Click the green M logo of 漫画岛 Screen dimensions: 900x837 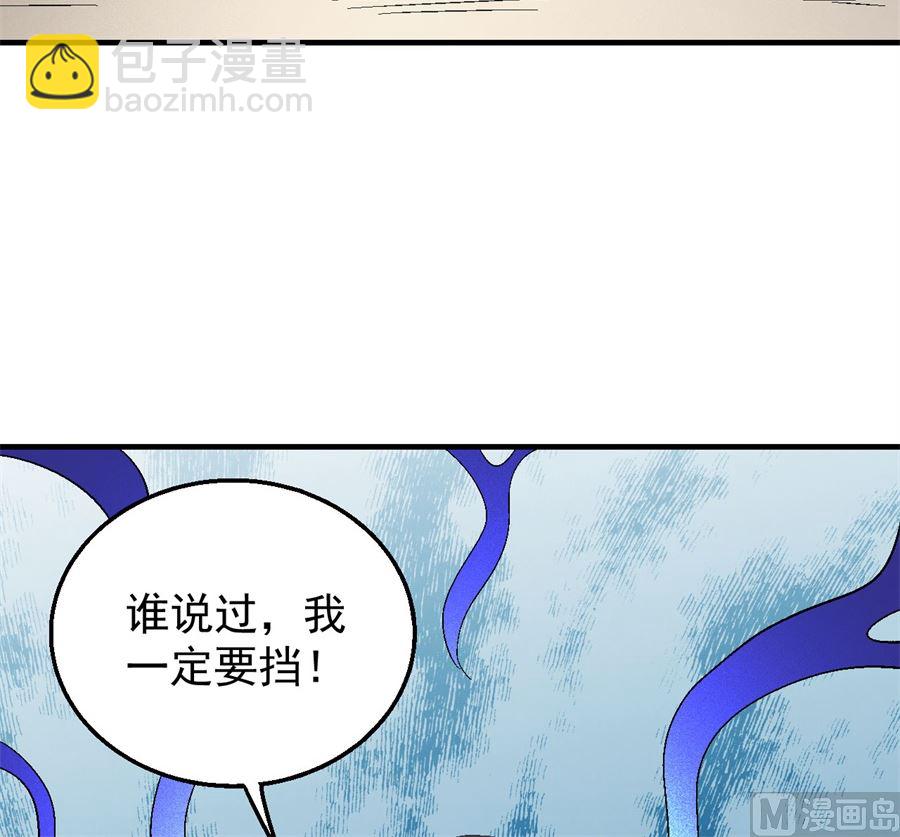click(774, 813)
